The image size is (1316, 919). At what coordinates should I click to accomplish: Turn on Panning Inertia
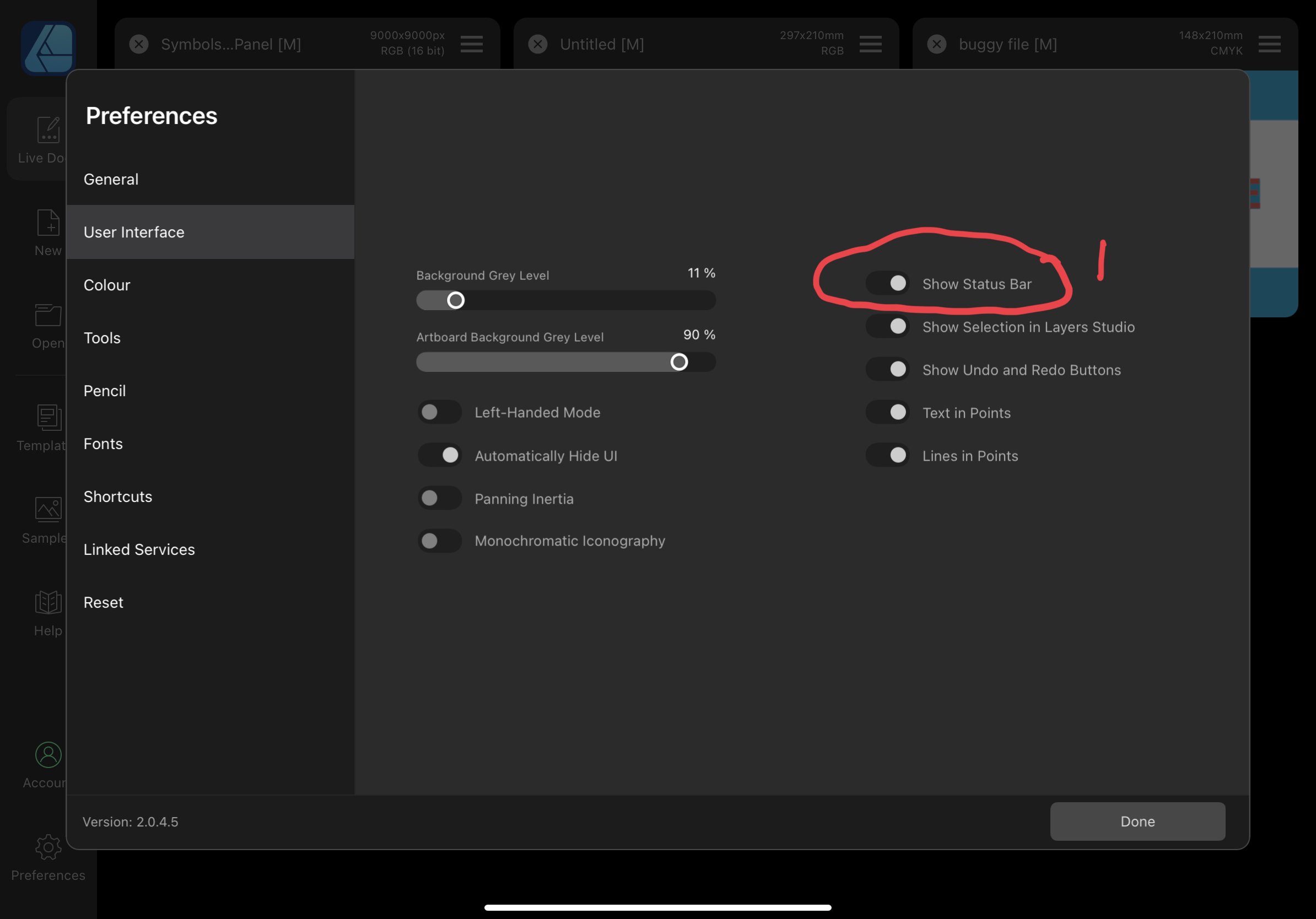439,498
